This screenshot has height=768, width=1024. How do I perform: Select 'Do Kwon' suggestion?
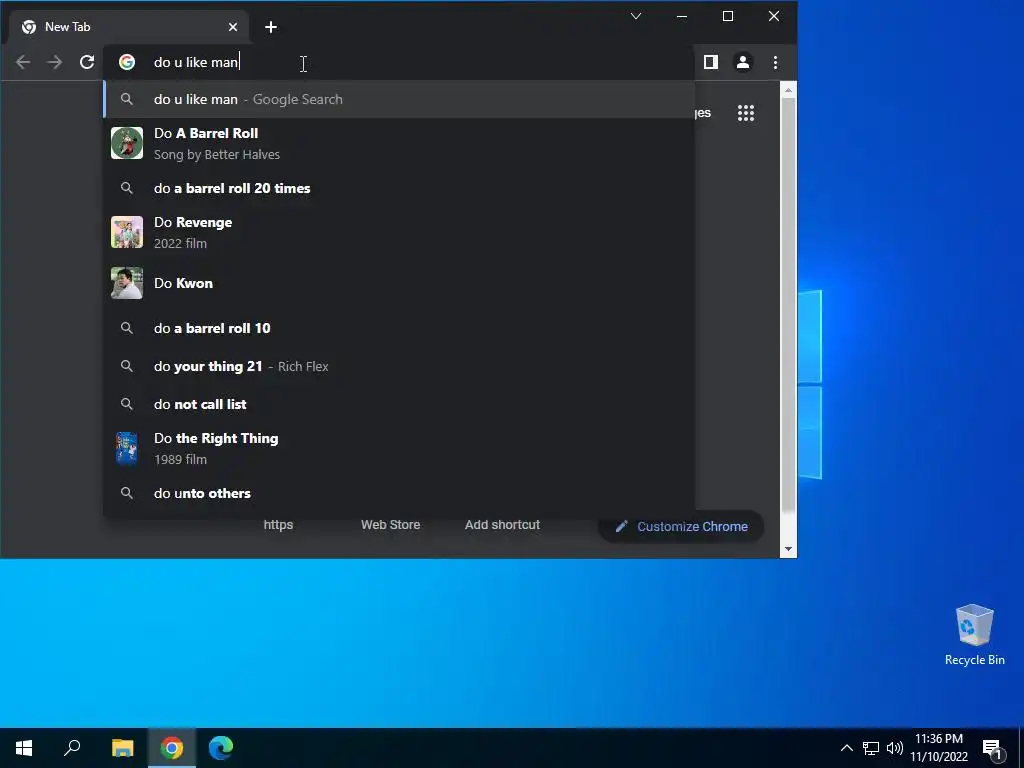[398, 283]
